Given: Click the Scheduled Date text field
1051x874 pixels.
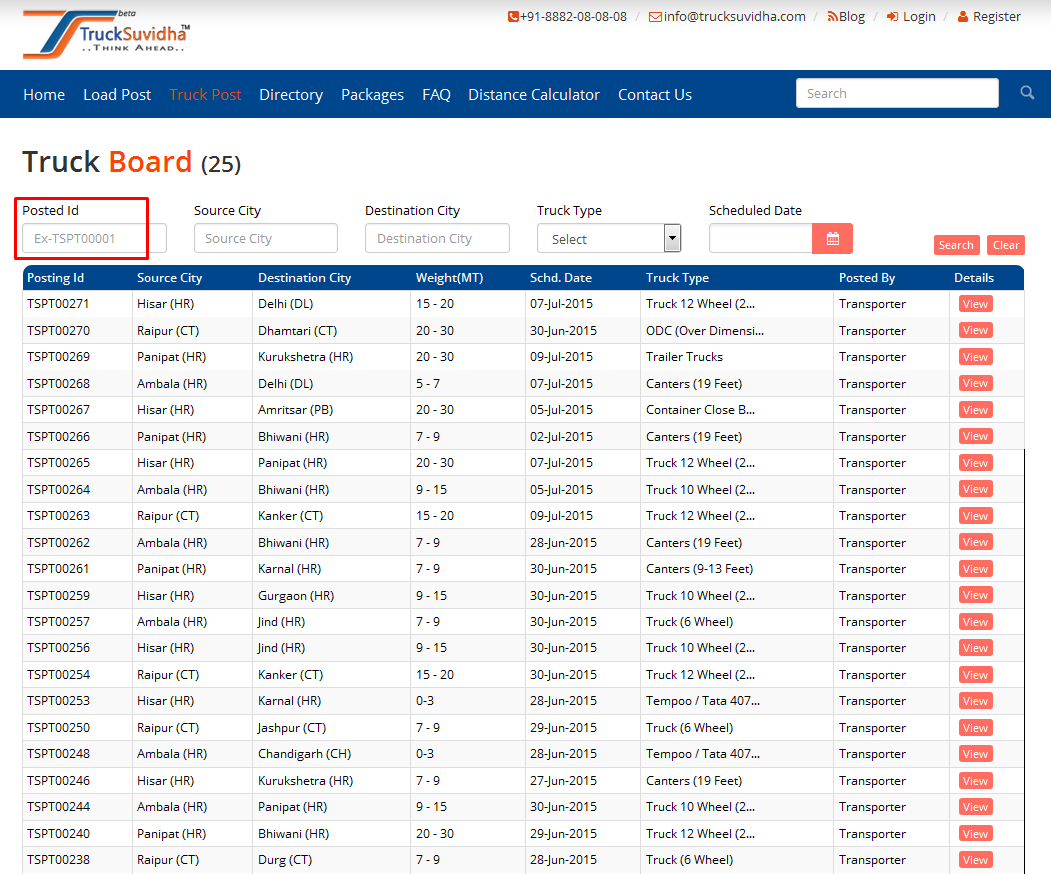Looking at the screenshot, I should coord(760,238).
